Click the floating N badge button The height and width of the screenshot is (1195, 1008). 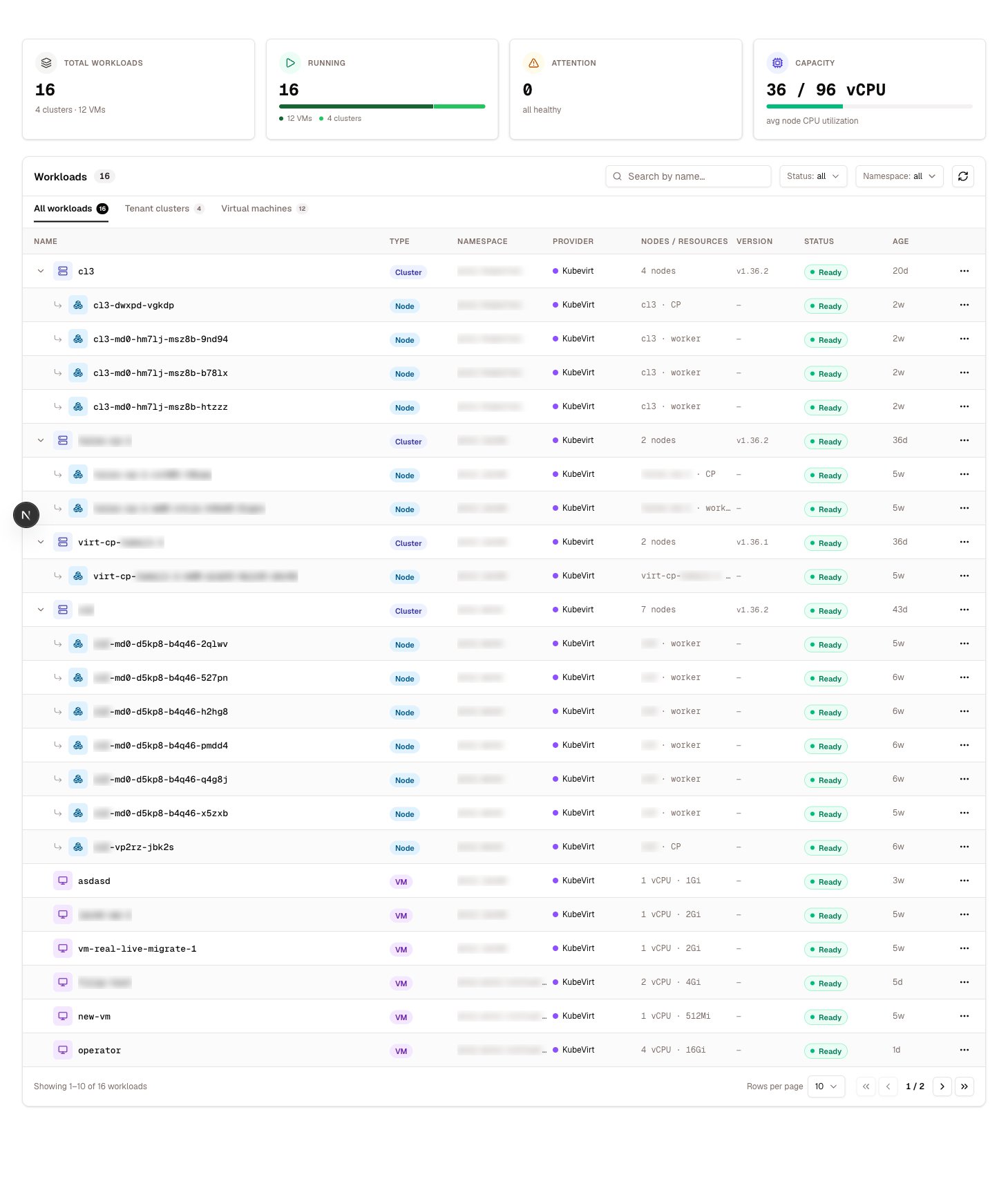pos(26,515)
